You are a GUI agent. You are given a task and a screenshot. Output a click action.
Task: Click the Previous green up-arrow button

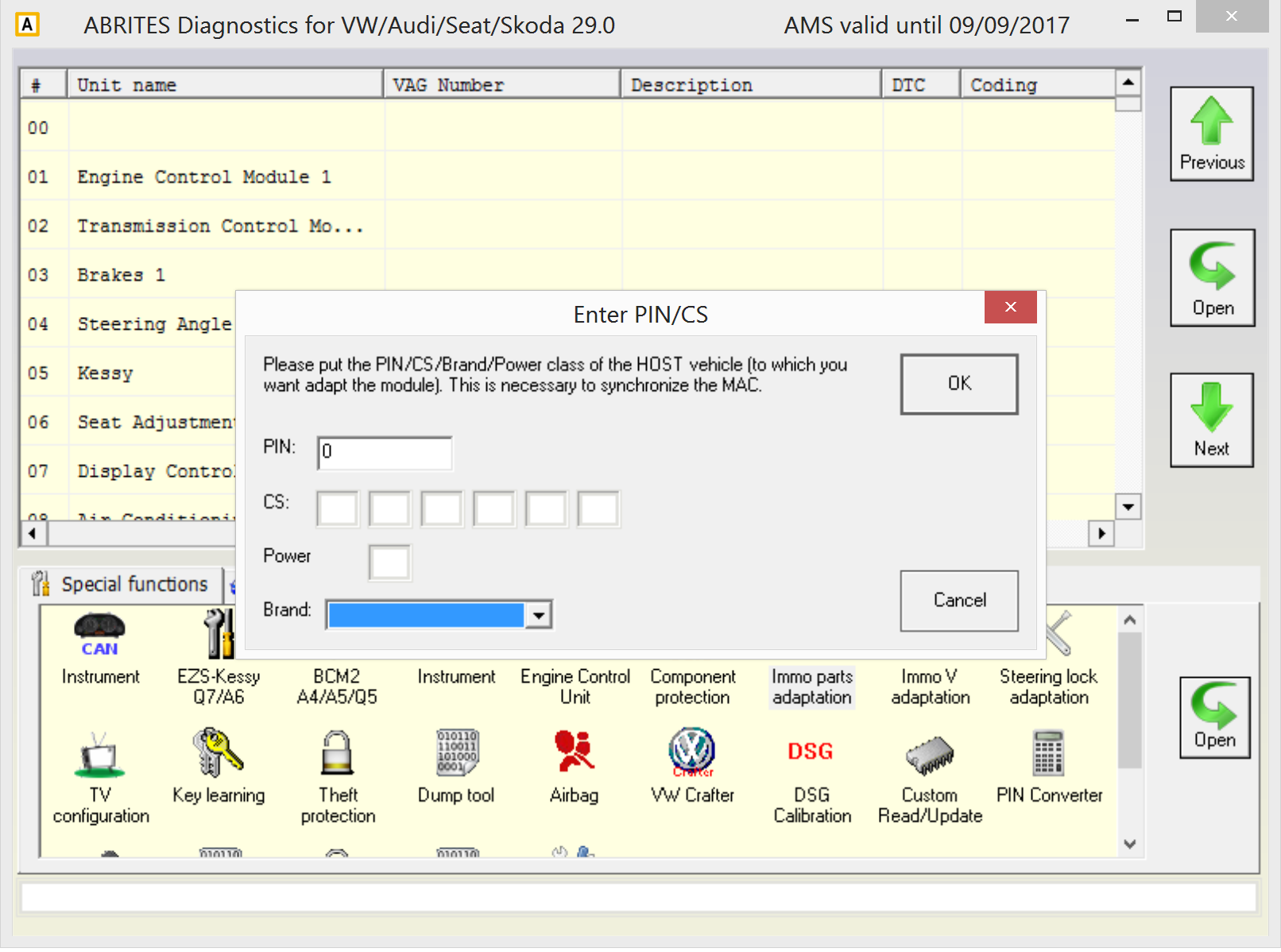[1212, 134]
